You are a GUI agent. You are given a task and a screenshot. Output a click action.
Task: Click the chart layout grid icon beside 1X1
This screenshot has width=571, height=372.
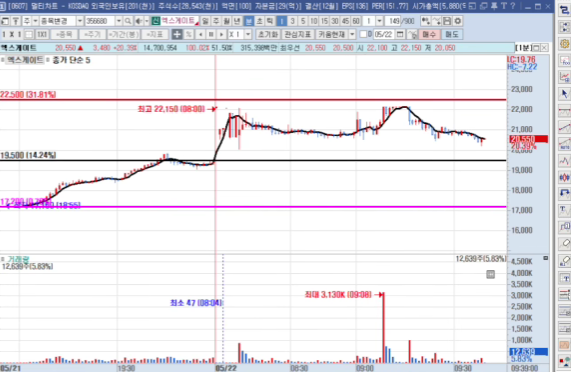29,35
